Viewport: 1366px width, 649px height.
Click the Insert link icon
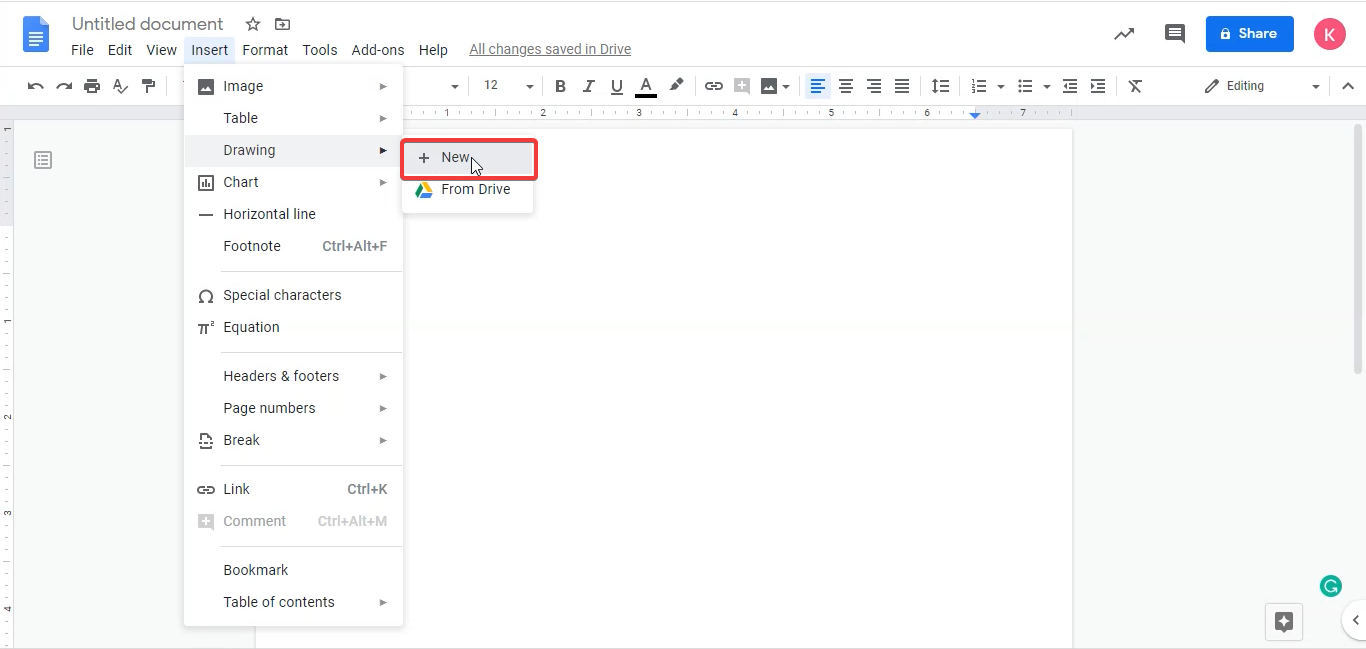point(713,86)
